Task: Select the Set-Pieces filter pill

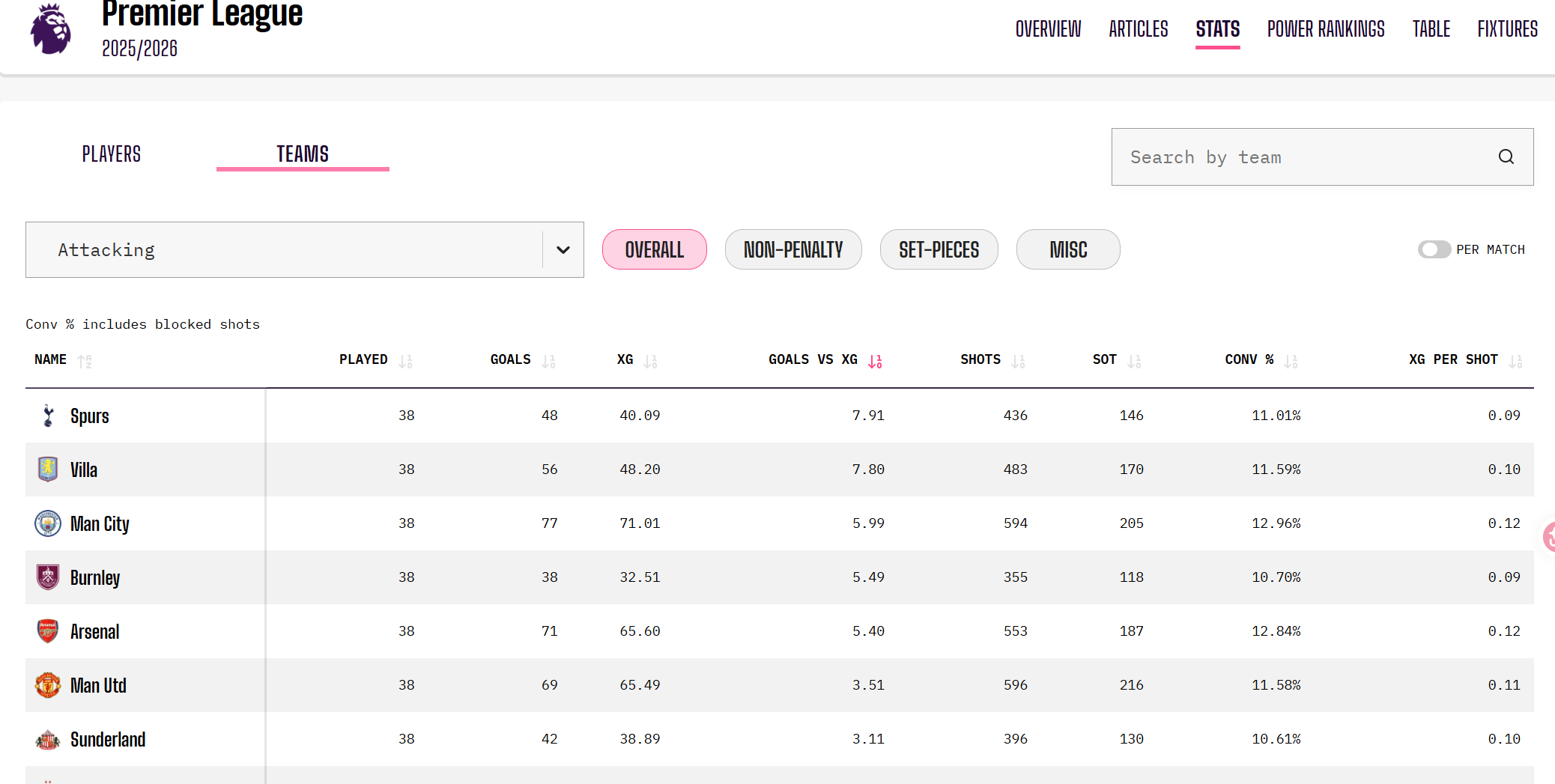Action: coord(939,249)
